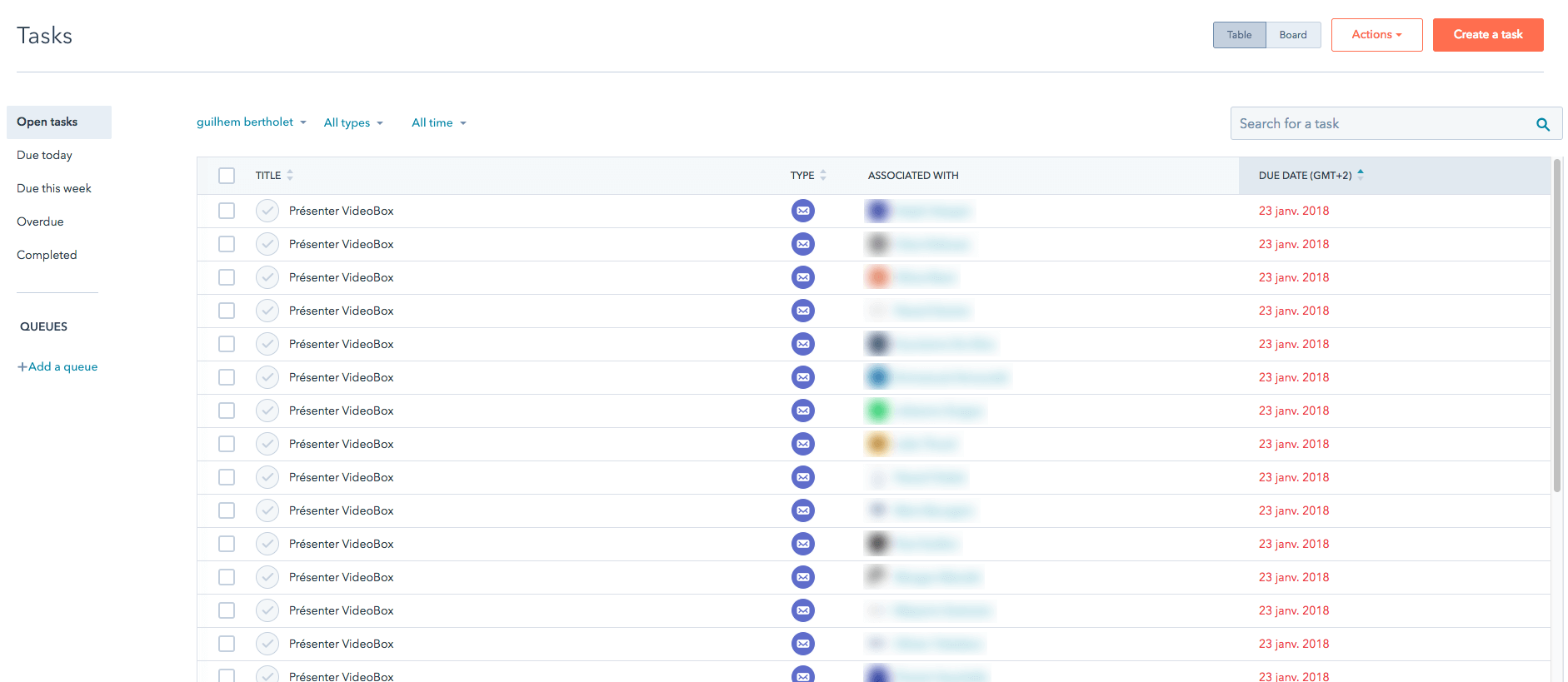This screenshot has width=1568, height=682.
Task: Sort by DUE DATE (GMT+2) column
Action: pos(1311,176)
